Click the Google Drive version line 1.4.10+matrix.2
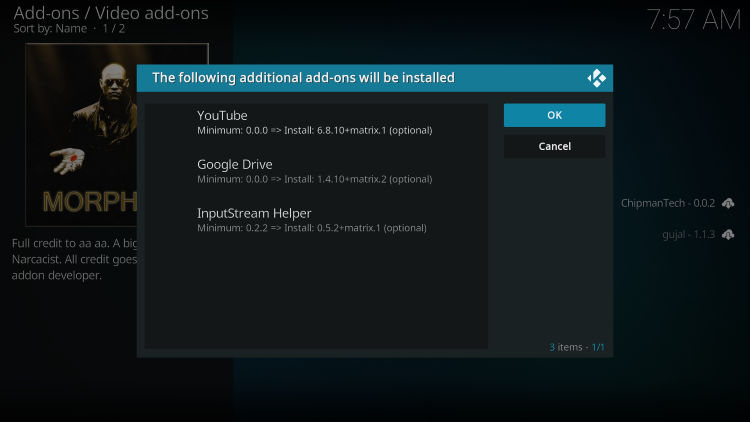 (x=315, y=179)
